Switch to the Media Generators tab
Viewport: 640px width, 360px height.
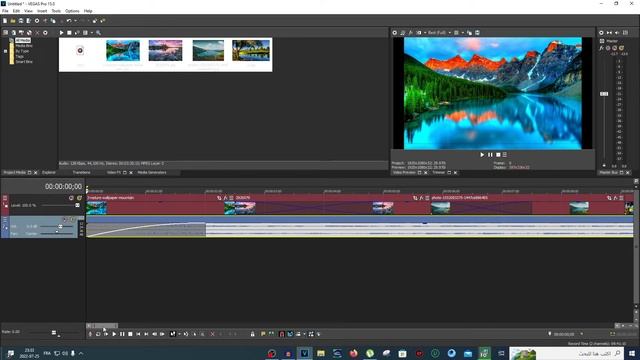152,173
